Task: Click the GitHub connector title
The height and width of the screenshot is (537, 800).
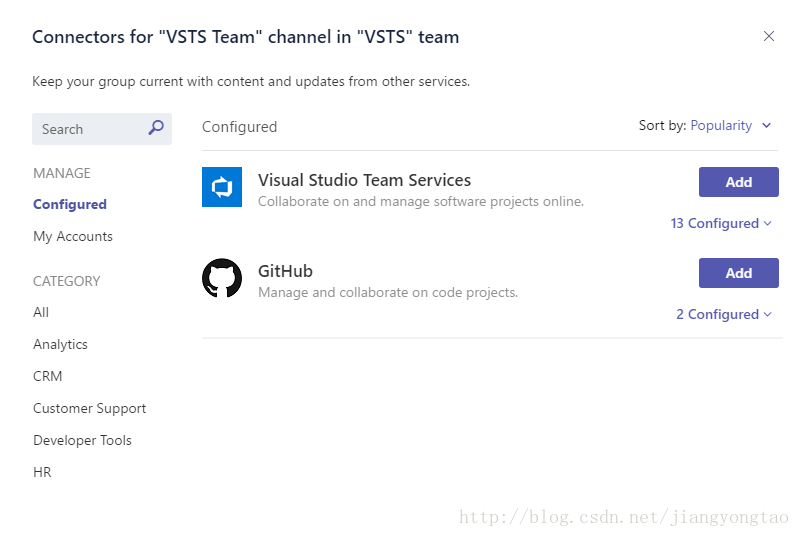Action: click(x=285, y=271)
